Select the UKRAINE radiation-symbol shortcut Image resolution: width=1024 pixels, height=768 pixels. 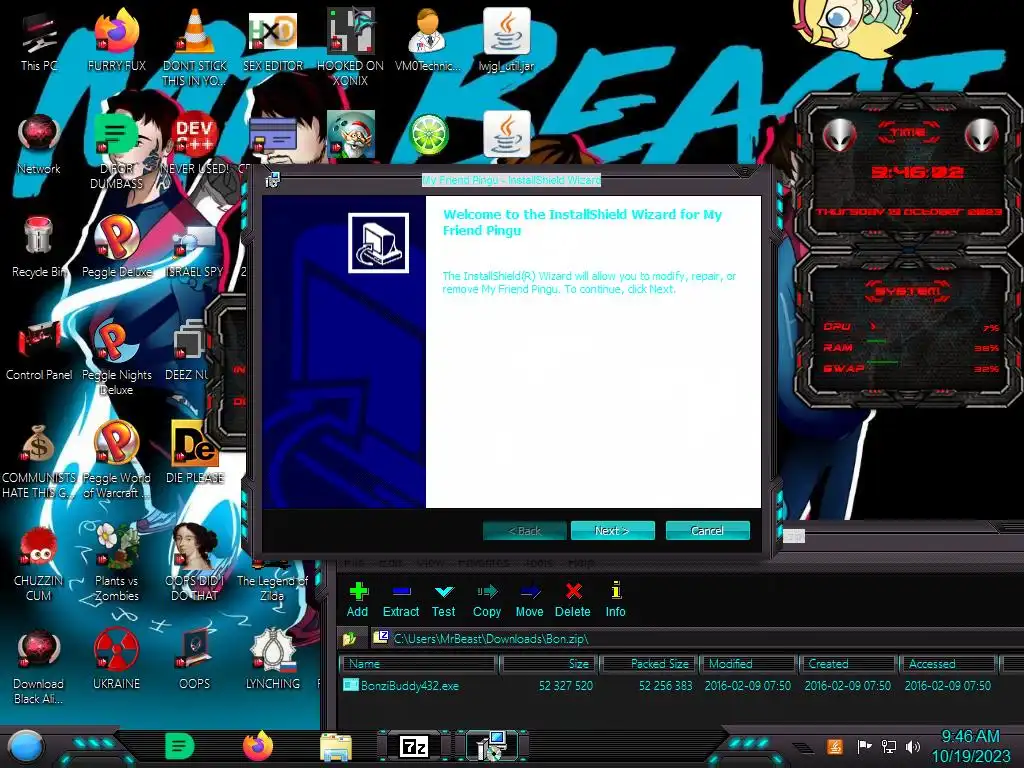pos(117,658)
